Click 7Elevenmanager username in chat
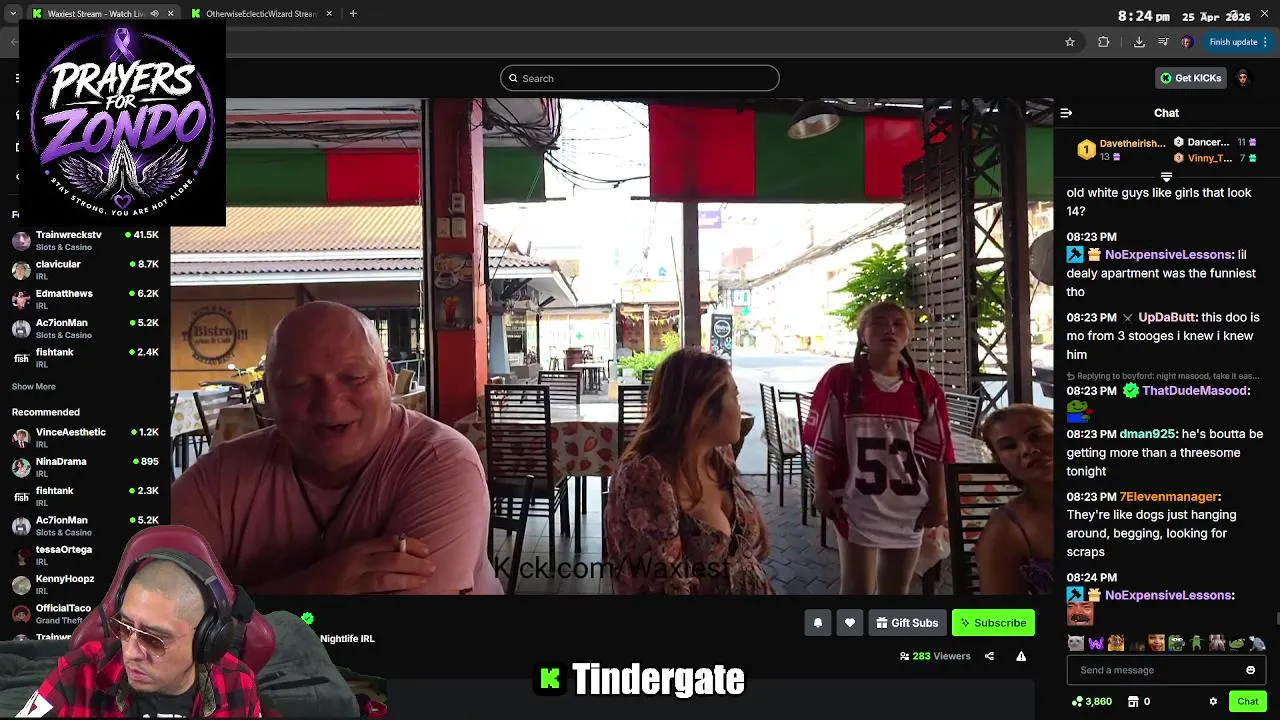1280x720 pixels. pos(1168,497)
